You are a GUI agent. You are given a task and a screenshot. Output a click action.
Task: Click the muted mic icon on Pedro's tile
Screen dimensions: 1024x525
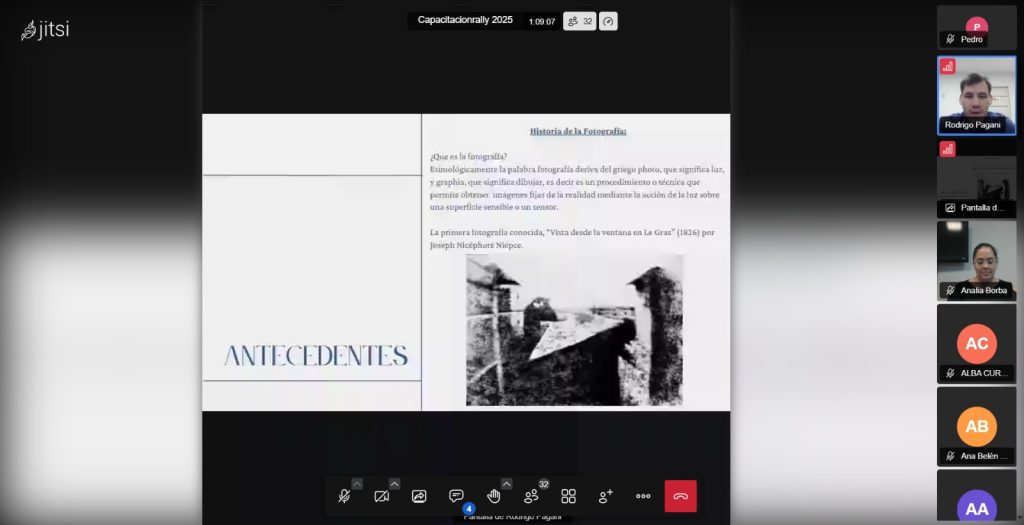(950, 39)
